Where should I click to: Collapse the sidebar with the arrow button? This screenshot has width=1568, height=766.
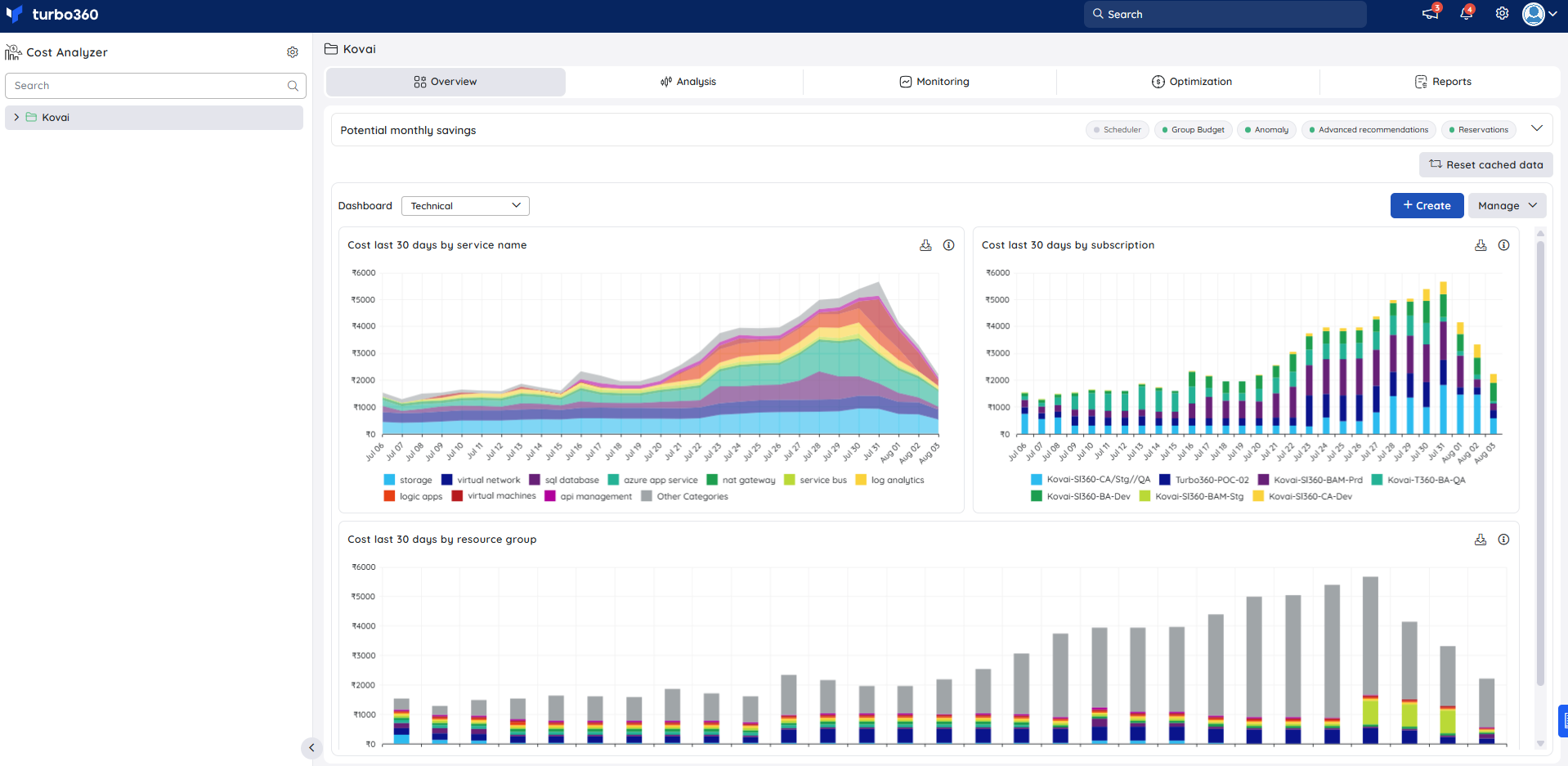pos(311,747)
